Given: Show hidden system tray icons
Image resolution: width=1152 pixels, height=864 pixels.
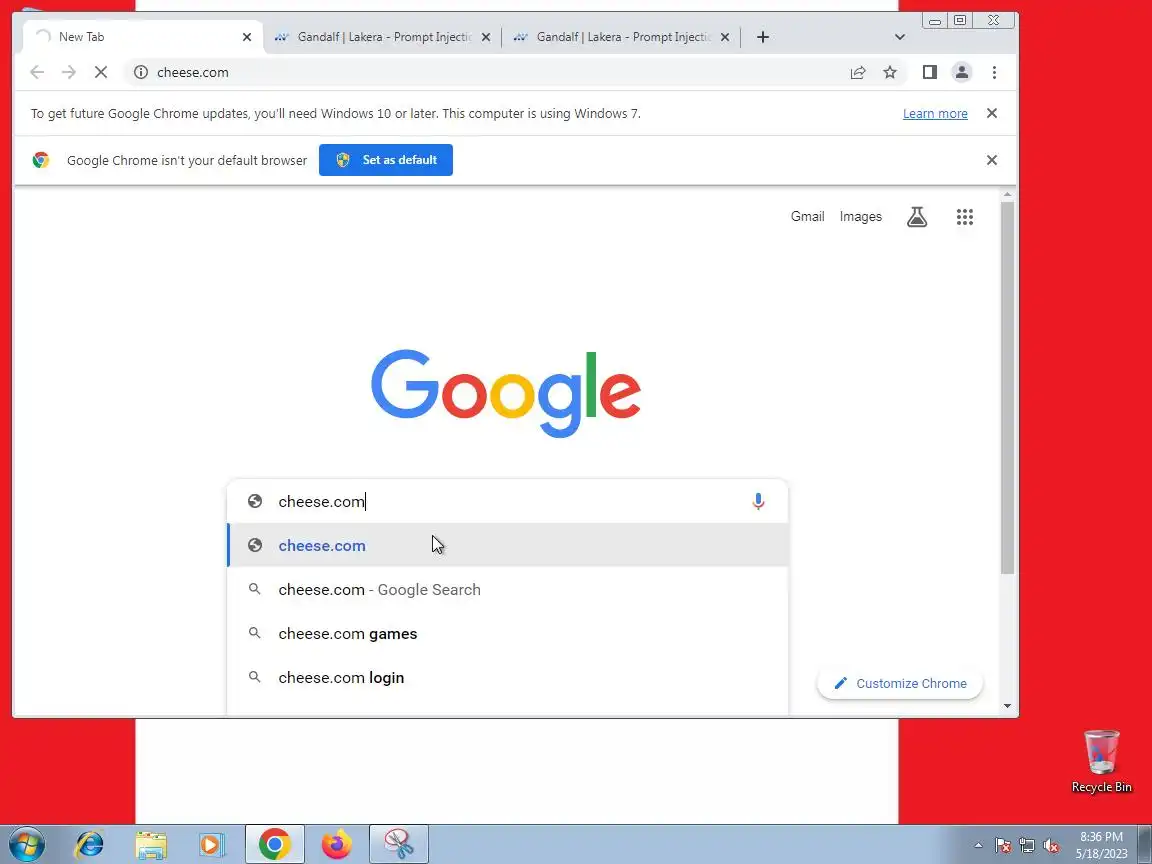Looking at the screenshot, I should point(979,846).
